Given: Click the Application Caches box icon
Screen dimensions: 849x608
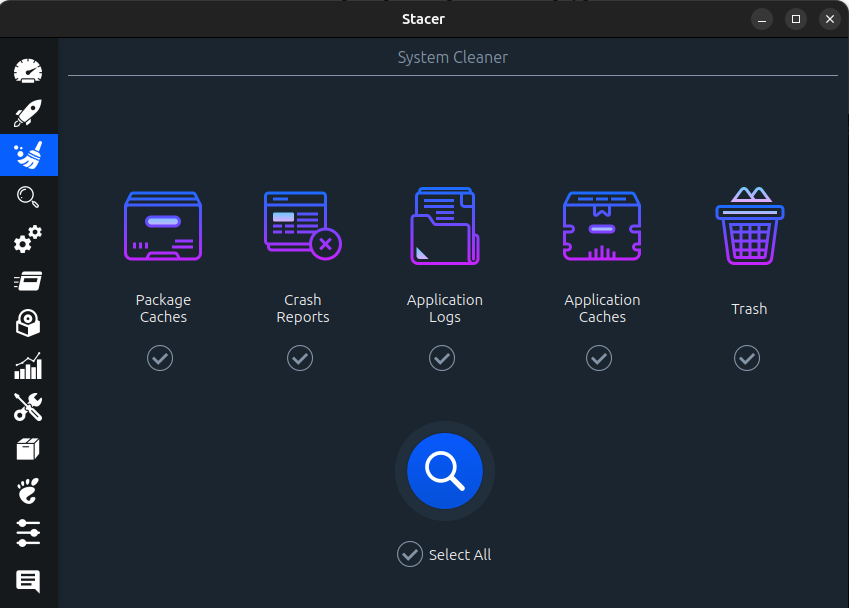Looking at the screenshot, I should (x=601, y=228).
